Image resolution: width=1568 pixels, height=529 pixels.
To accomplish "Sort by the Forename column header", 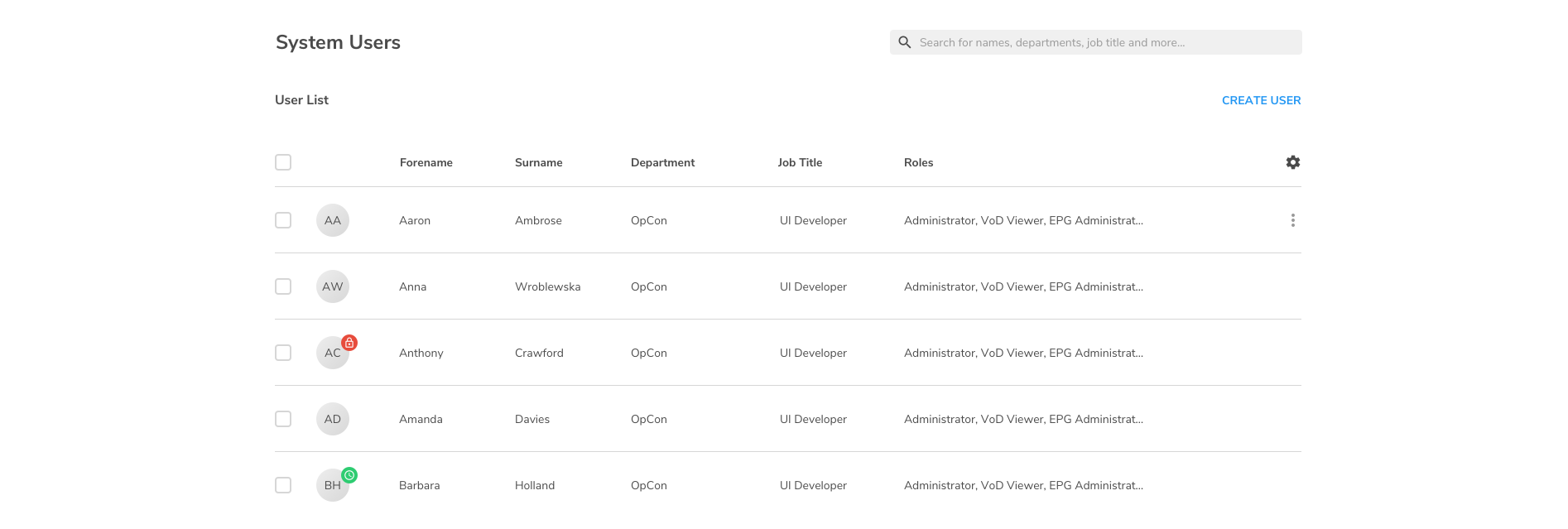I will click(426, 162).
